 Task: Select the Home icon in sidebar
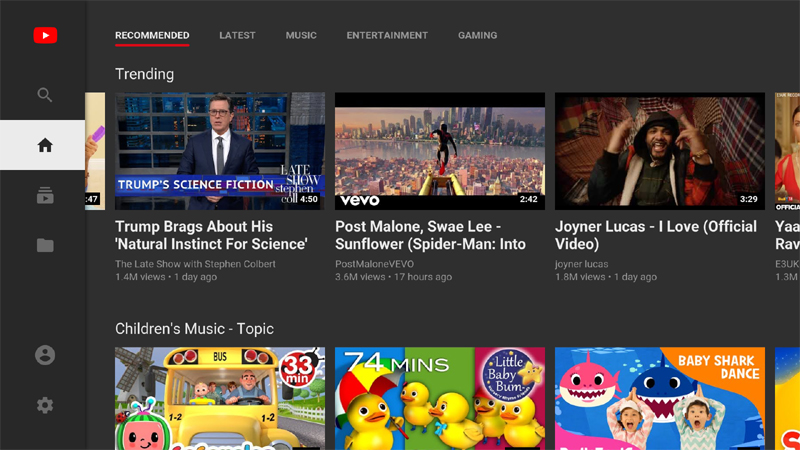[45, 145]
